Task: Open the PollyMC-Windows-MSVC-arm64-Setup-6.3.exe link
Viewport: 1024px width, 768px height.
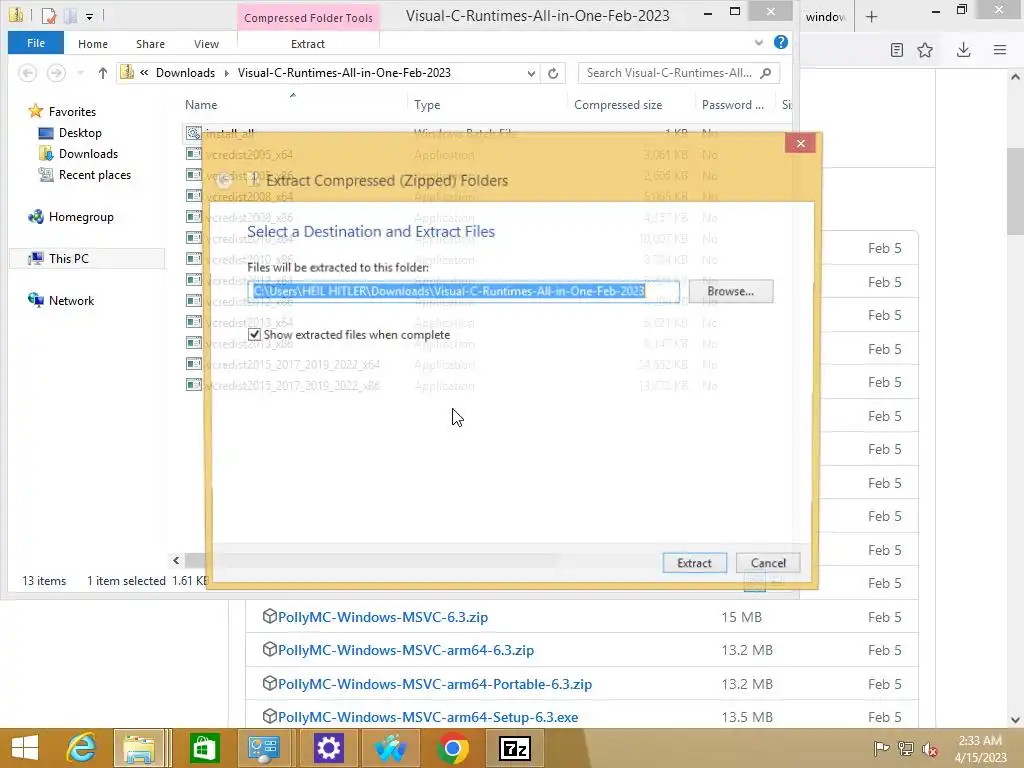Action: [428, 717]
